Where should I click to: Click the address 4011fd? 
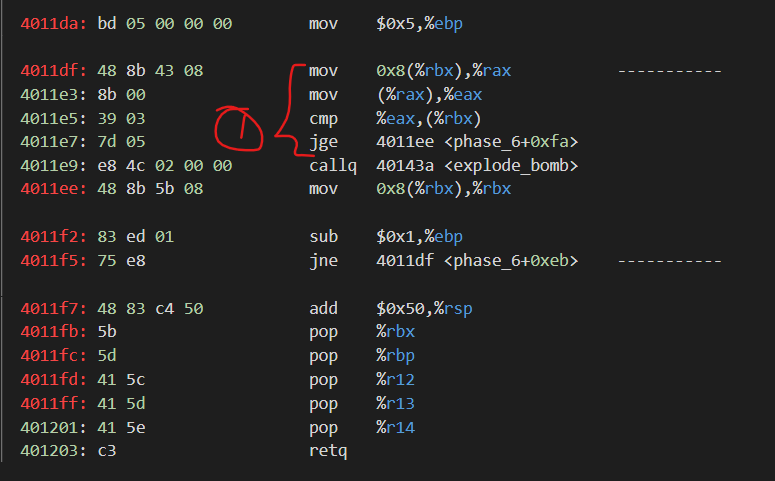pyautogui.click(x=53, y=379)
